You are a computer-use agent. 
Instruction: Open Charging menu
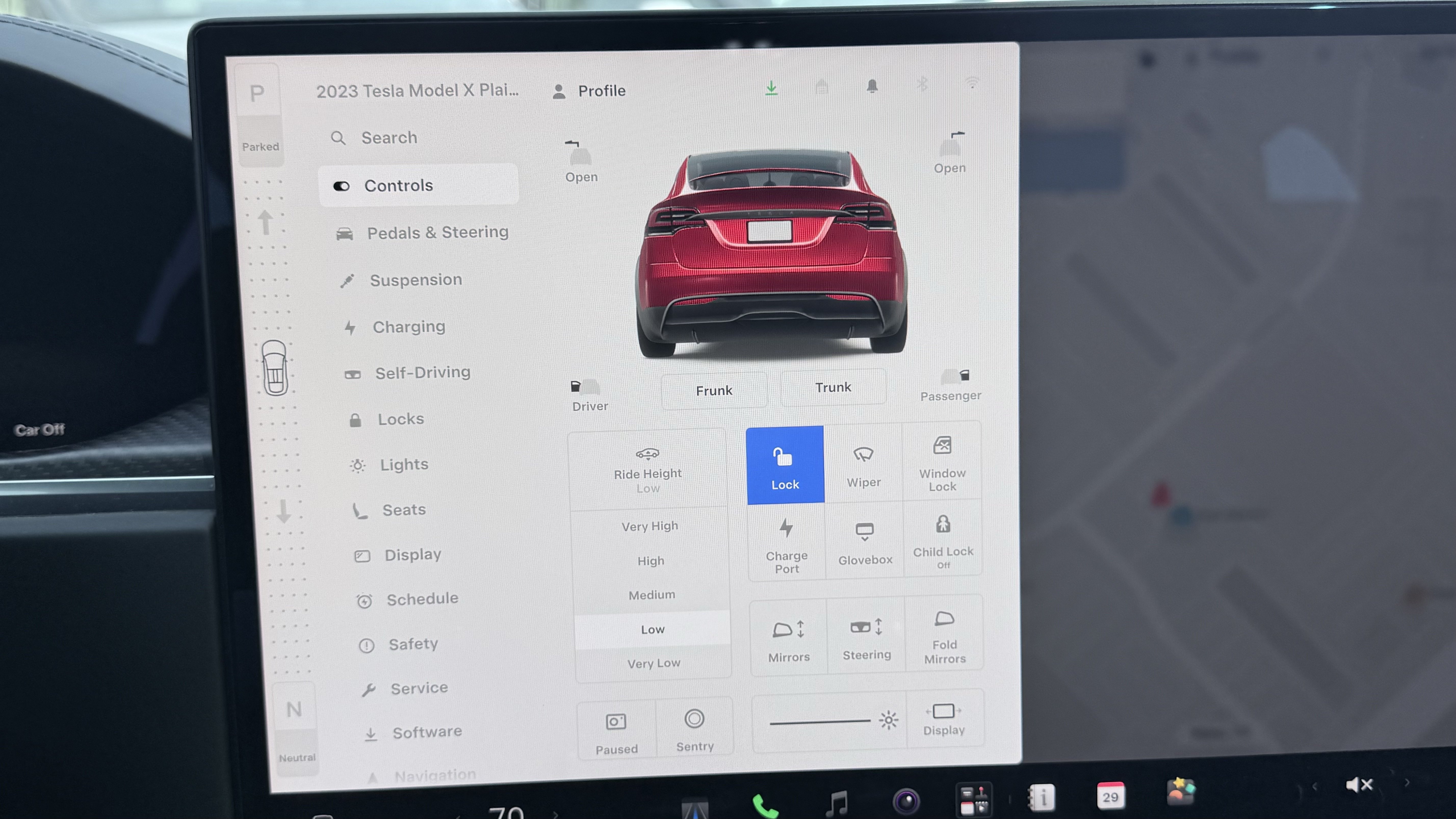pos(395,327)
